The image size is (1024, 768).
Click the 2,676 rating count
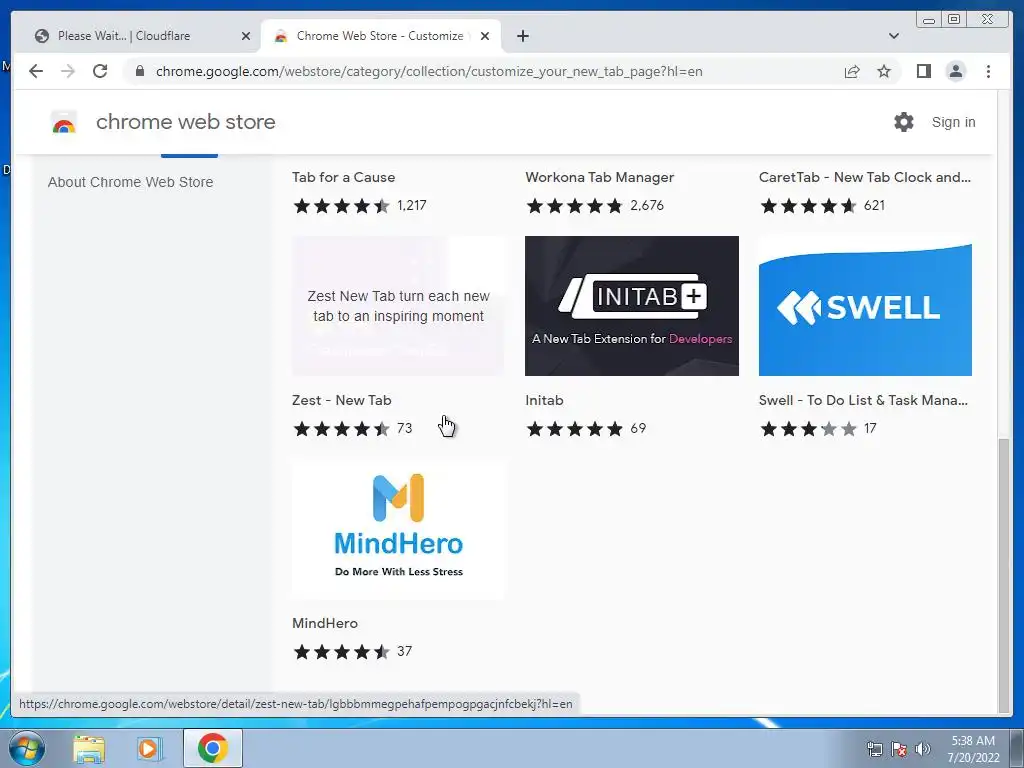pos(647,206)
